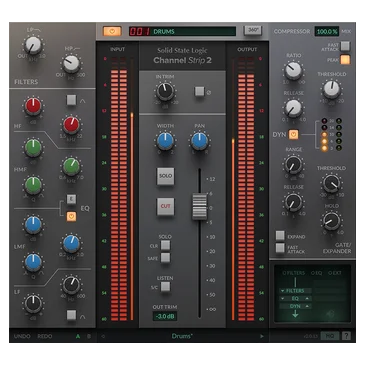The width and height of the screenshot is (365, 365).
Task: Toggle the Expand switch
Action: click(x=280, y=236)
